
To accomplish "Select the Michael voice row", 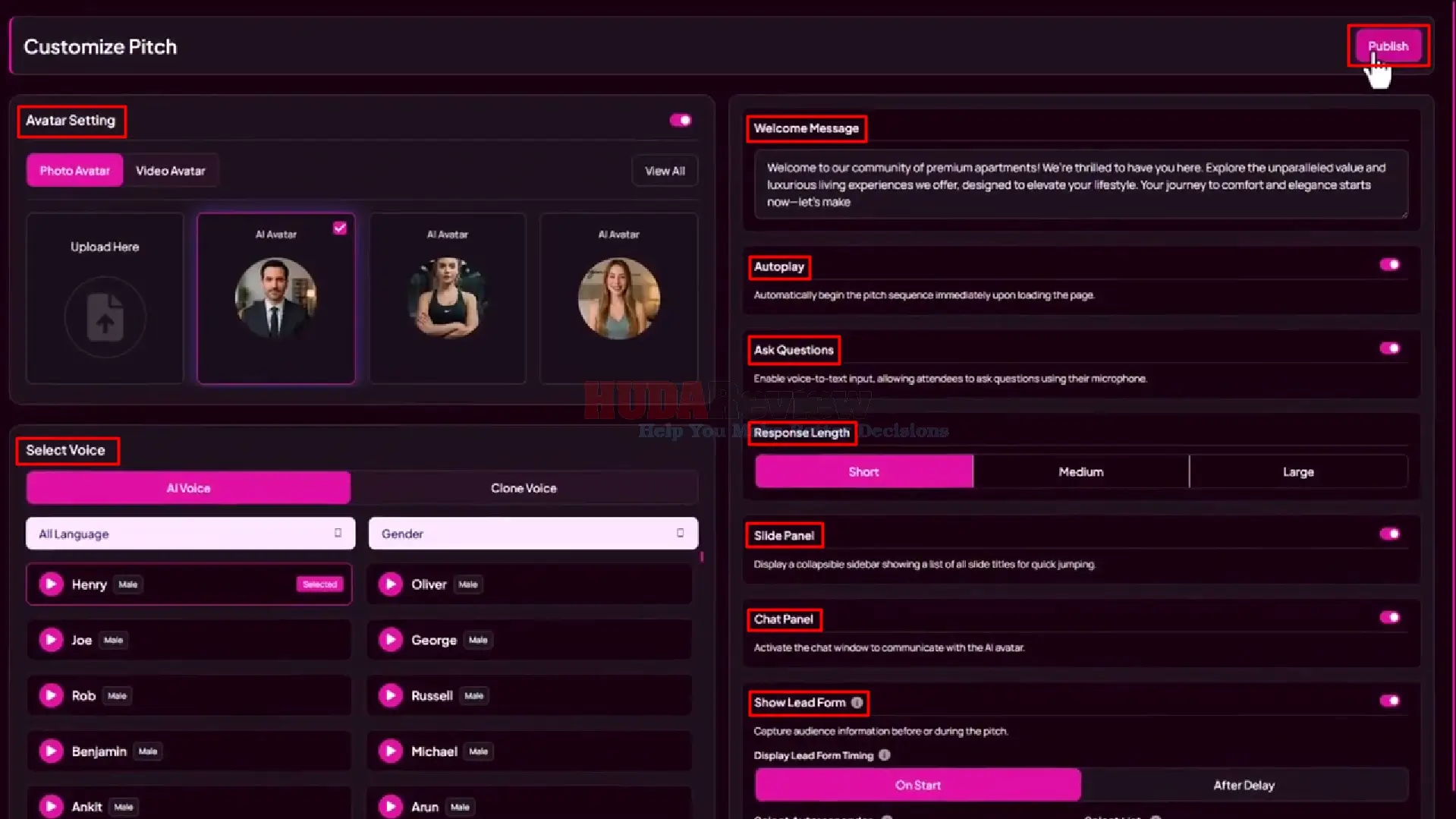I will pyautogui.click(x=530, y=751).
